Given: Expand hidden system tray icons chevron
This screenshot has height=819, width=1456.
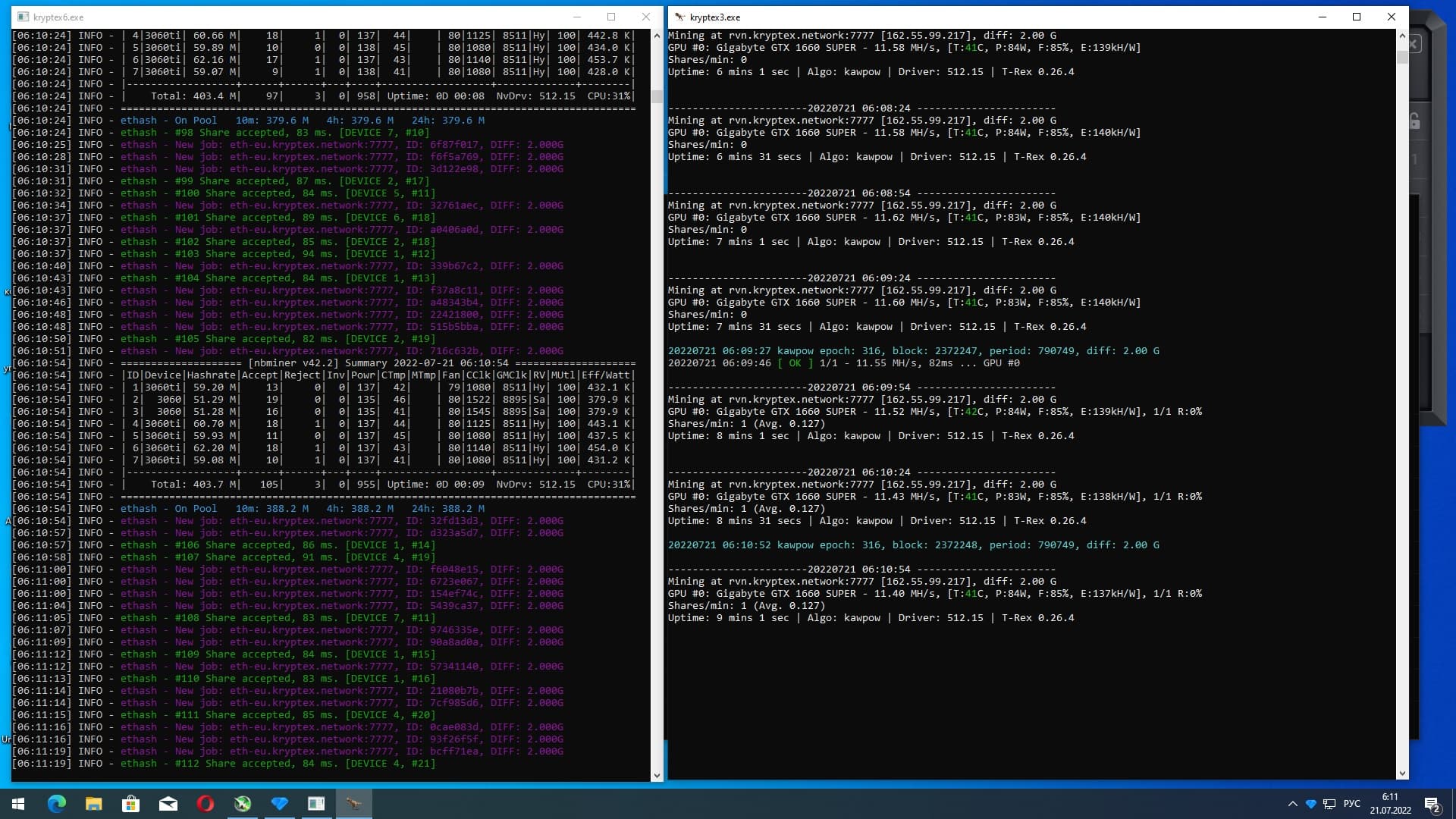Looking at the screenshot, I should (1292, 804).
